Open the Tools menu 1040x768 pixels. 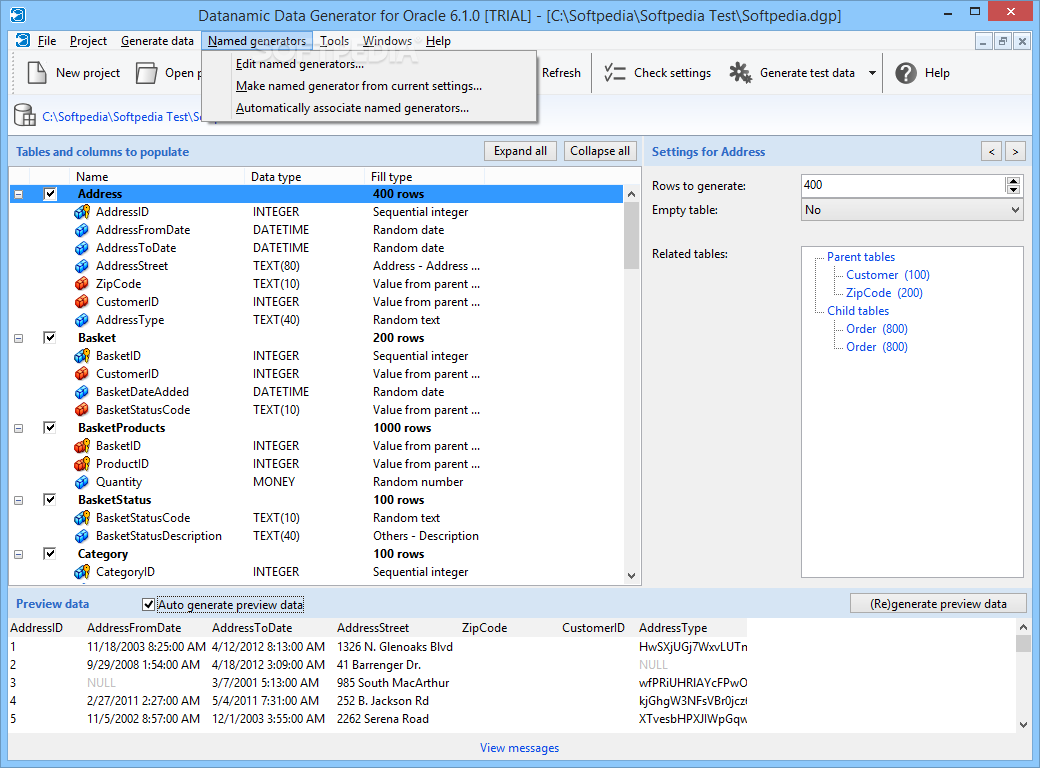click(x=334, y=41)
